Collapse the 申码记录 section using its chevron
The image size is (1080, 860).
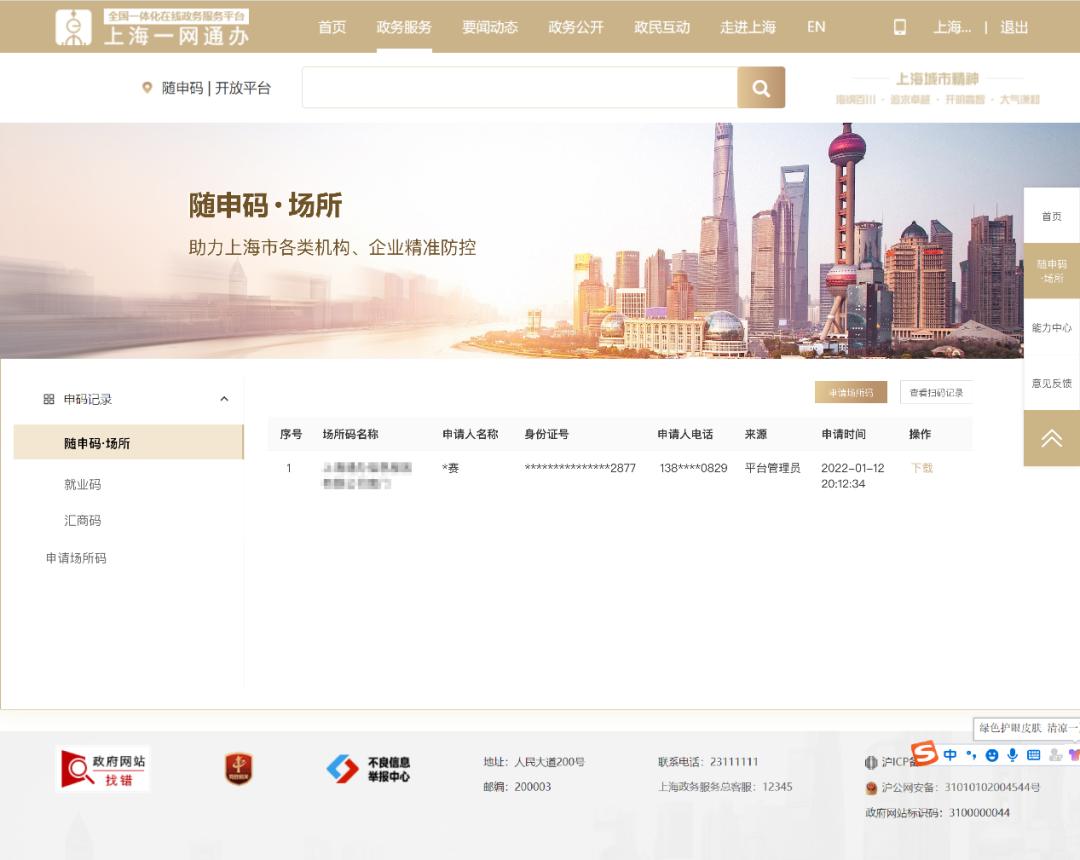pyautogui.click(x=224, y=398)
